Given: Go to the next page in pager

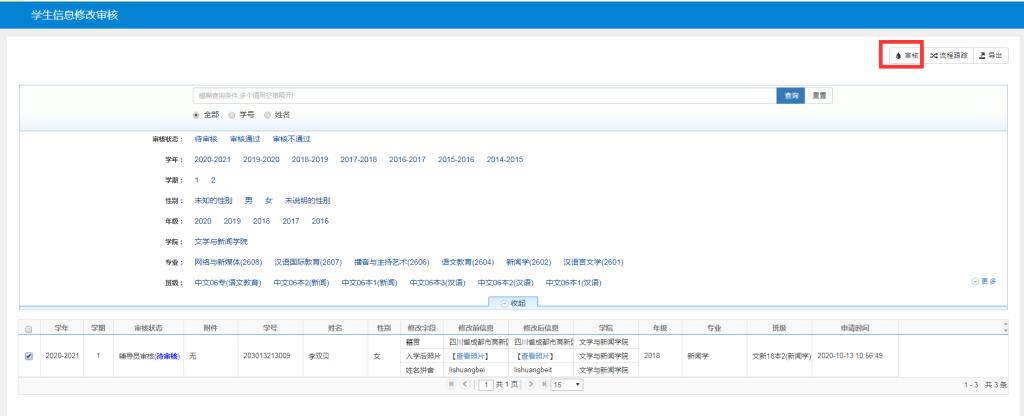Looking at the screenshot, I should (531, 384).
